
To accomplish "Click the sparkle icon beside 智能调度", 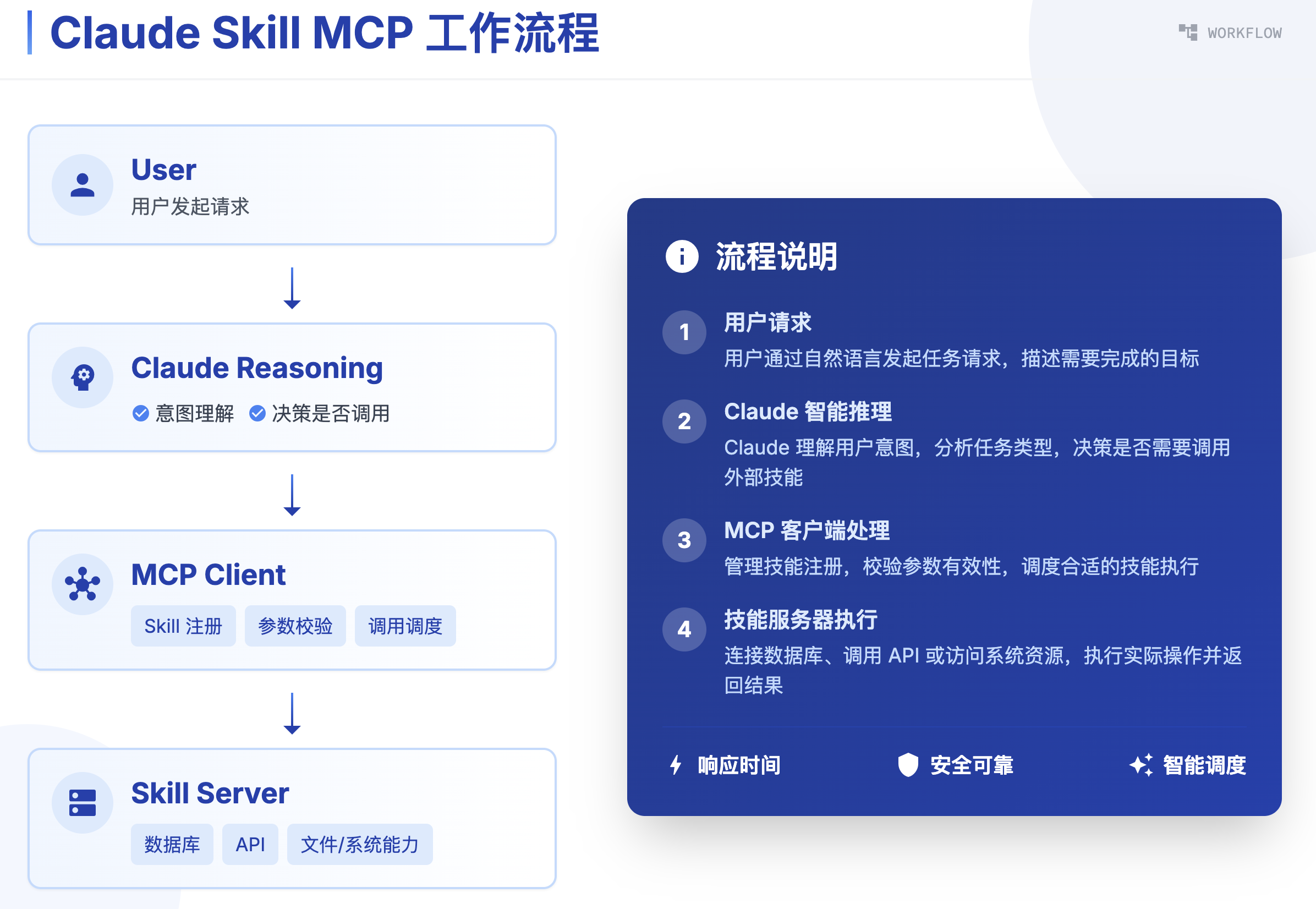I will pos(1140,765).
